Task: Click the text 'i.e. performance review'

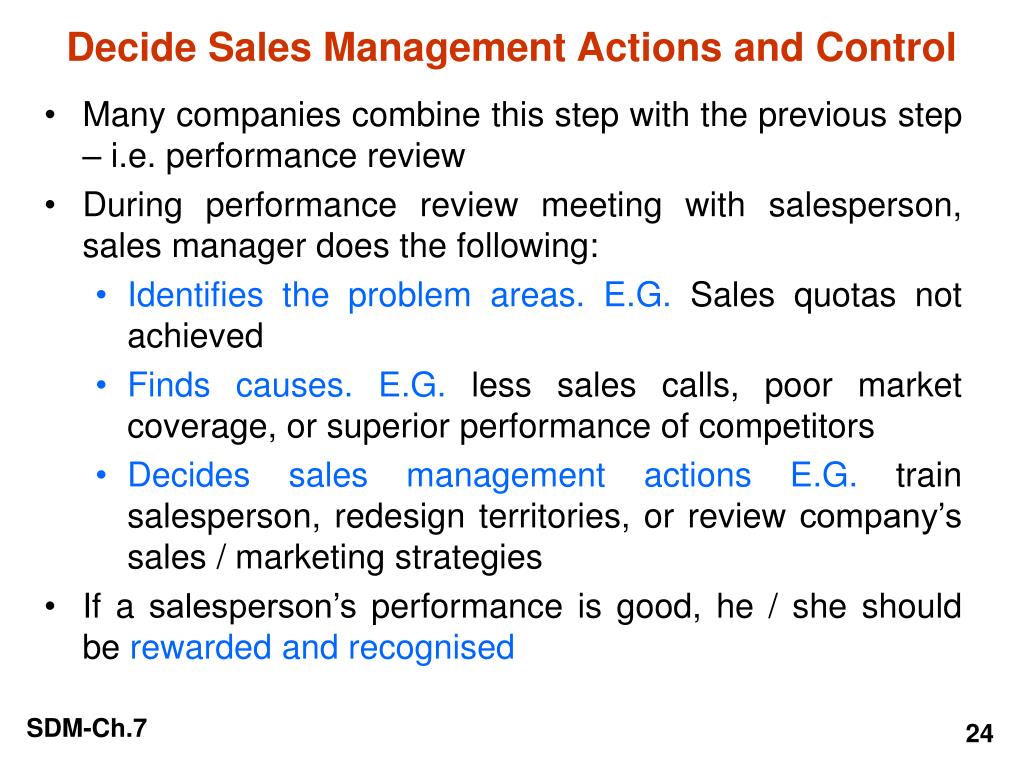Action: pos(288,157)
